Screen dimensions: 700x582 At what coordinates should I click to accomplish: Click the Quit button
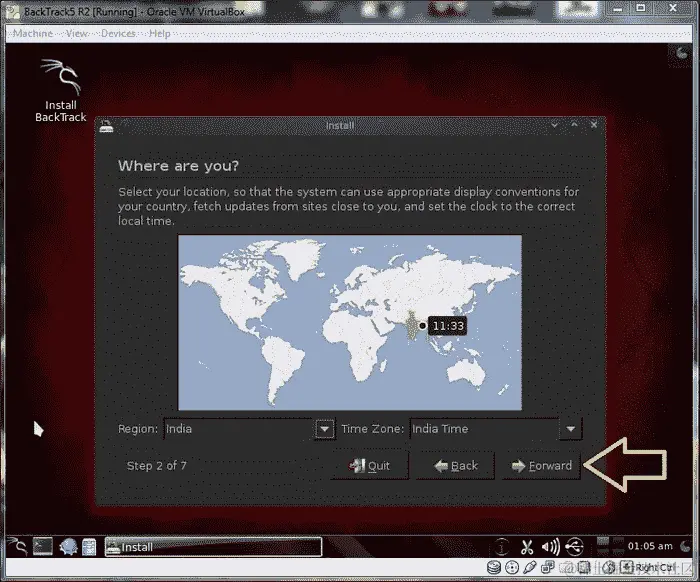click(370, 466)
